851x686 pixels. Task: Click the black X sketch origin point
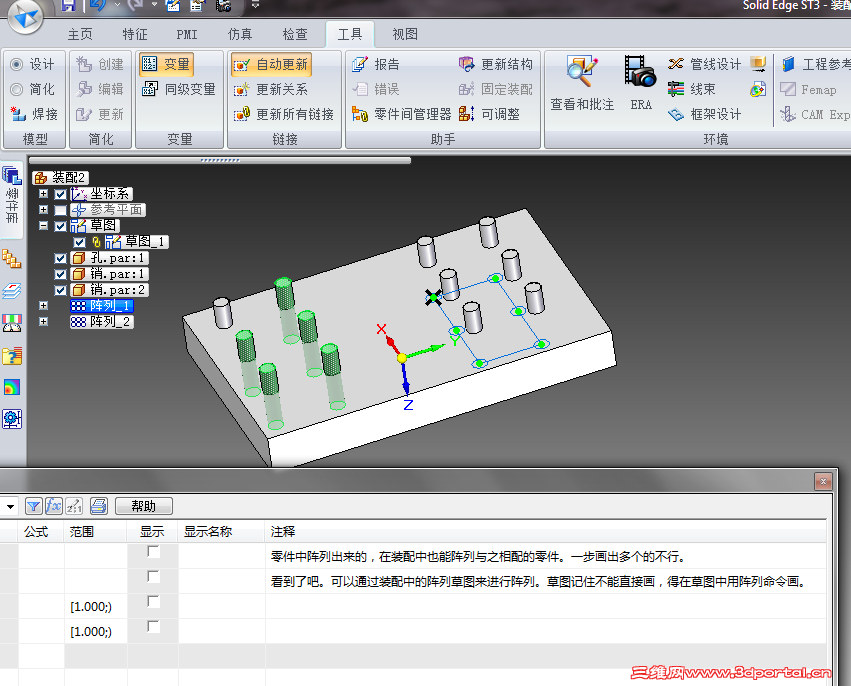[433, 297]
